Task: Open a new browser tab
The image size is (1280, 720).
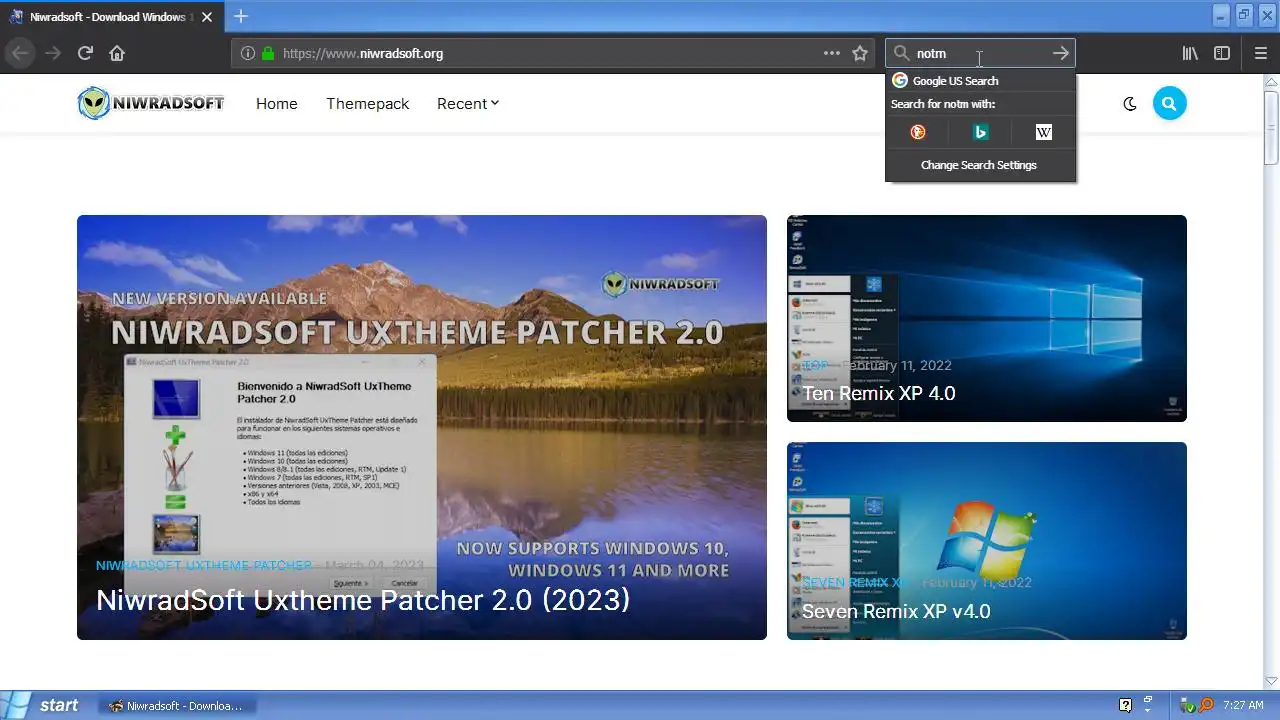Action: [x=240, y=16]
